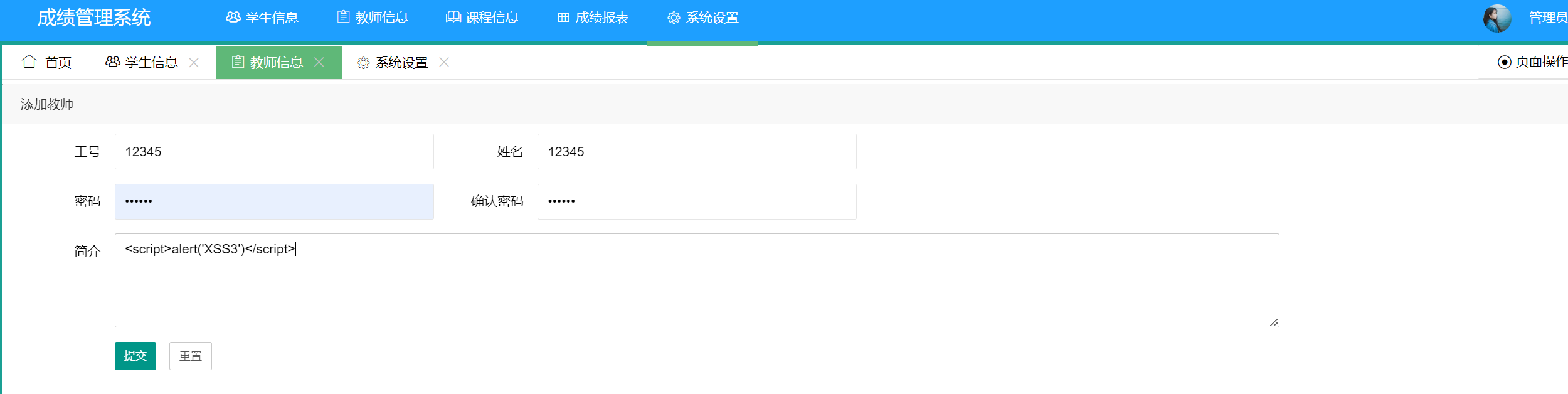The height and width of the screenshot is (394, 1568).
Task: Click the 确认密码 field label
Action: pyautogui.click(x=497, y=201)
